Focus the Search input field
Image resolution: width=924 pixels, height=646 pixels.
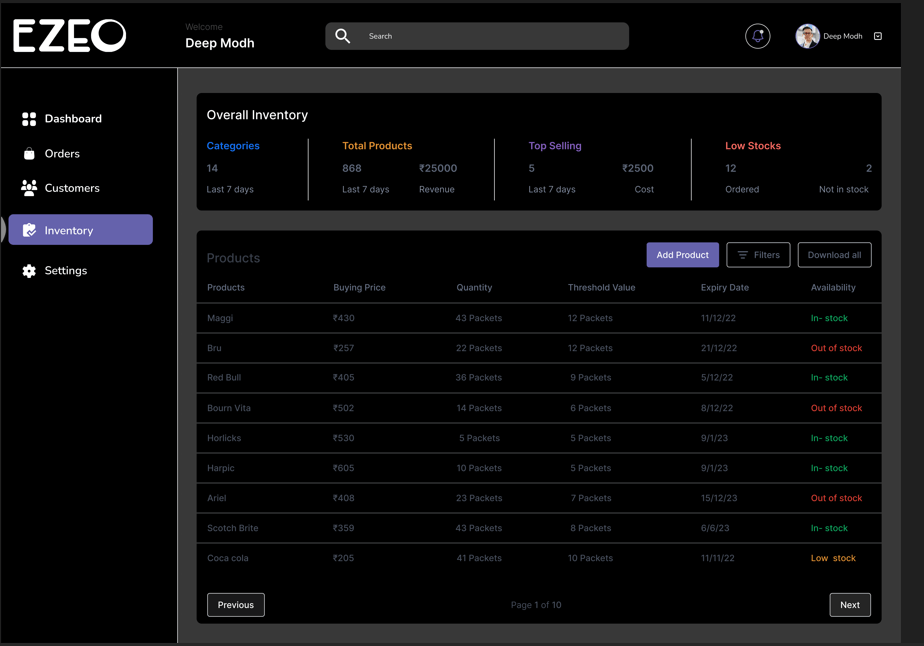490,36
